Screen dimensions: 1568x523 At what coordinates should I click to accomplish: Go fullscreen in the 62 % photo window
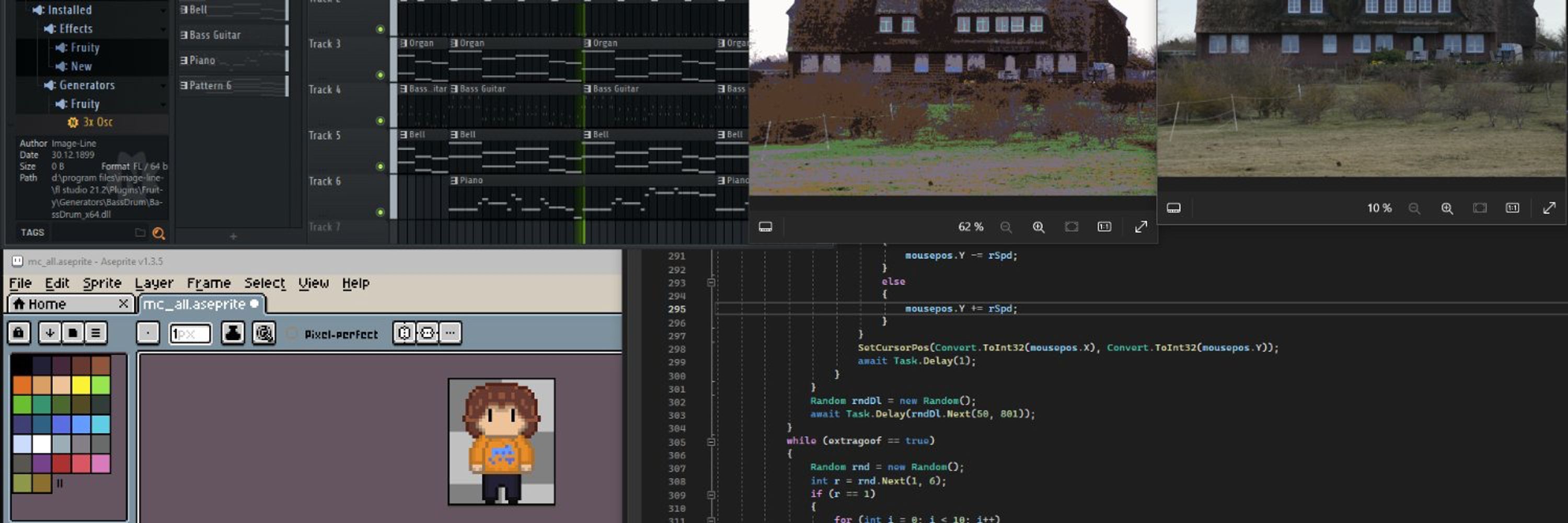[x=1140, y=227]
